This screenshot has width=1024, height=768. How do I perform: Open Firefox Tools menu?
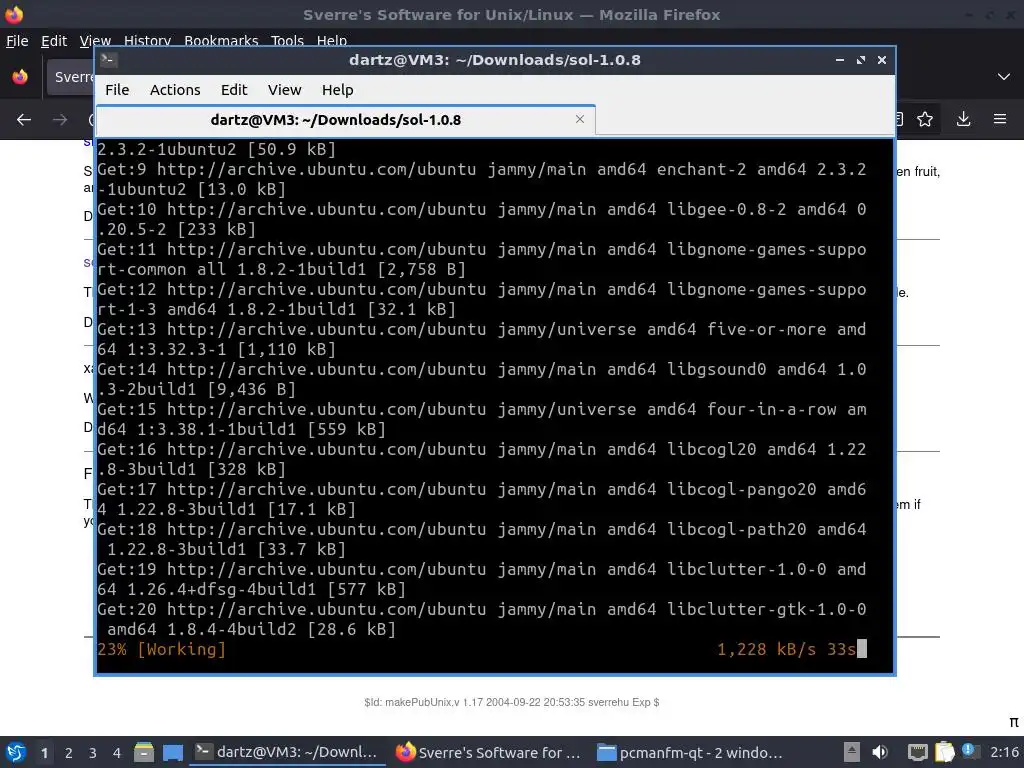287,40
